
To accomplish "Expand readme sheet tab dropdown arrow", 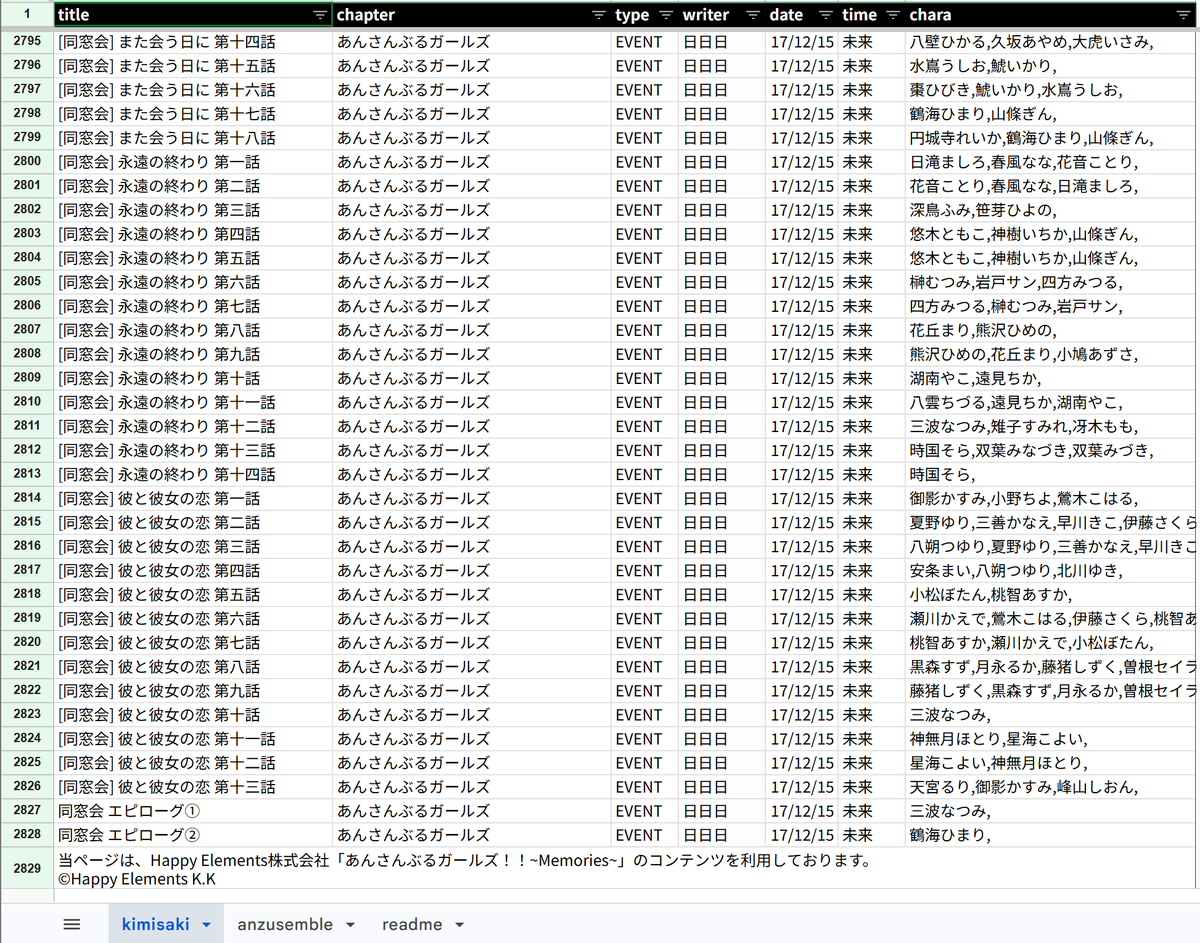I will 459,925.
